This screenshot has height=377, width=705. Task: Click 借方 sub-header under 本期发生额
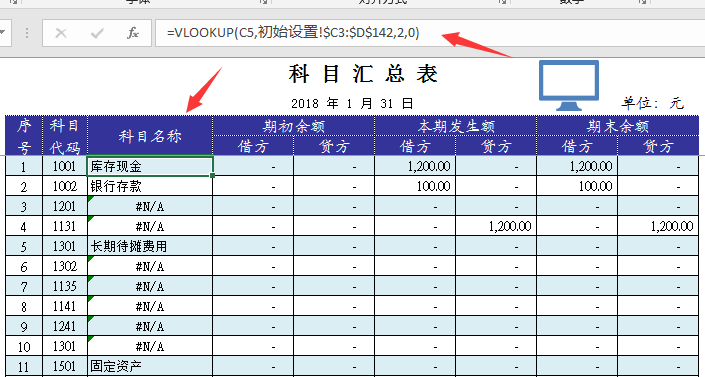tap(415, 146)
